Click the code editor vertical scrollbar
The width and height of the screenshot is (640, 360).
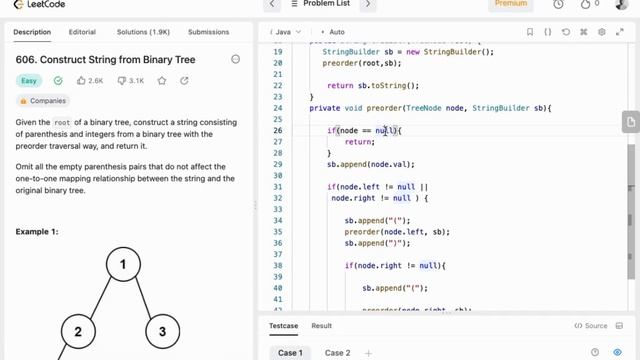pyautogui.click(x=631, y=212)
